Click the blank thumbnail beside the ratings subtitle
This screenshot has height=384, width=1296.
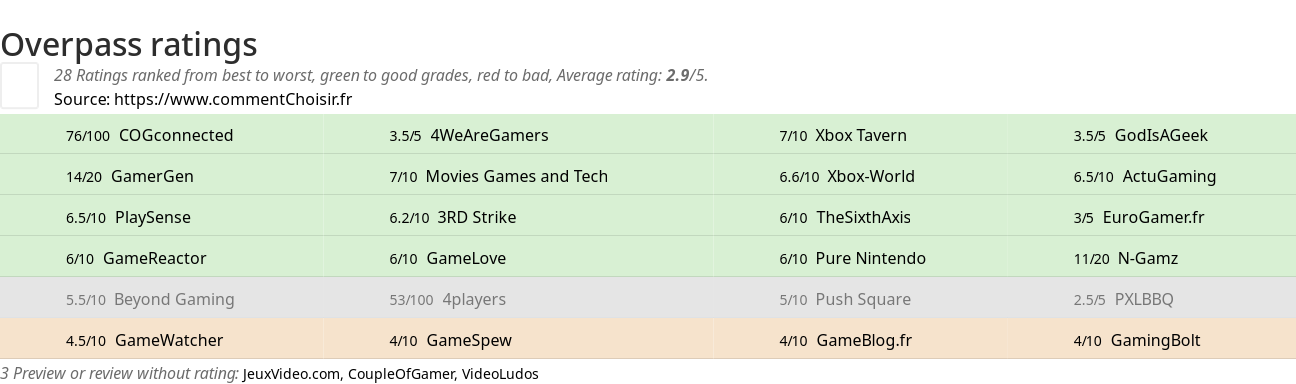point(19,85)
